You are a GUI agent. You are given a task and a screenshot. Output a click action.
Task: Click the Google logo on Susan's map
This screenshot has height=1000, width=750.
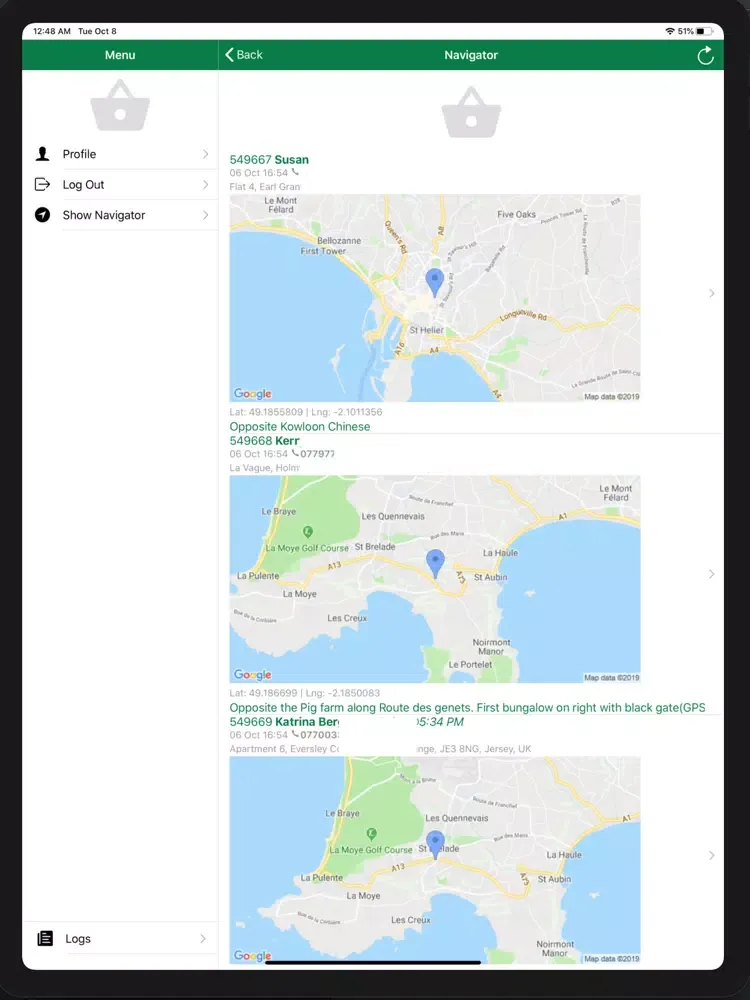point(253,393)
